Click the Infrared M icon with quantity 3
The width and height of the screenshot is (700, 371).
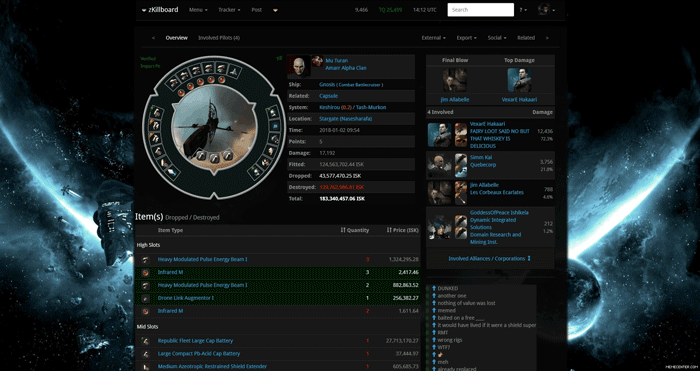(146, 272)
